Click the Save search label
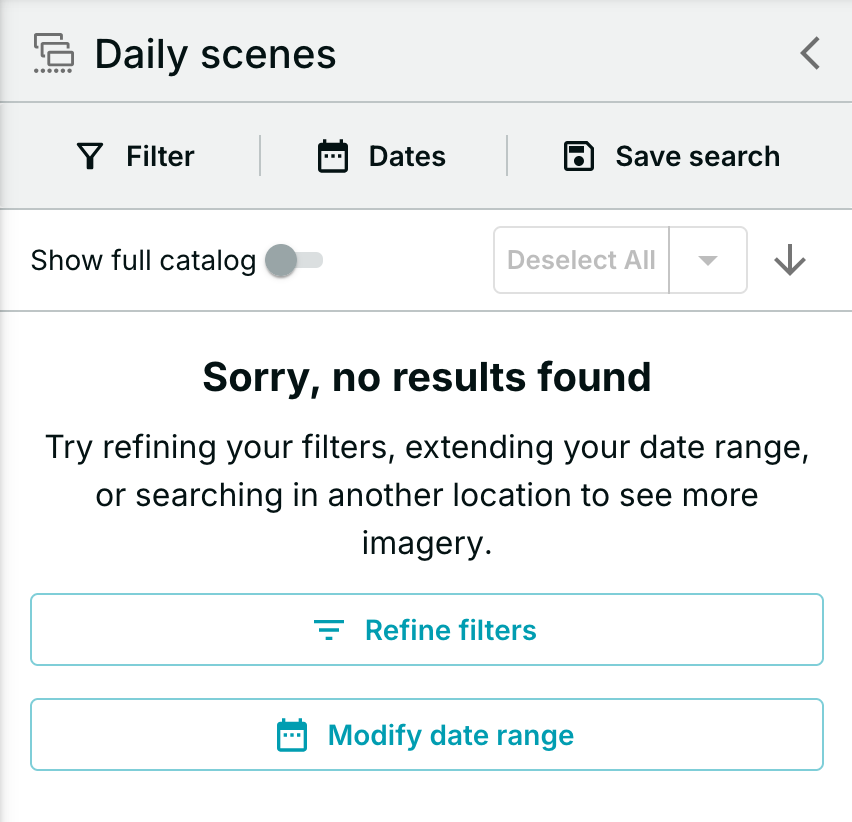The image size is (852, 822). (x=698, y=156)
